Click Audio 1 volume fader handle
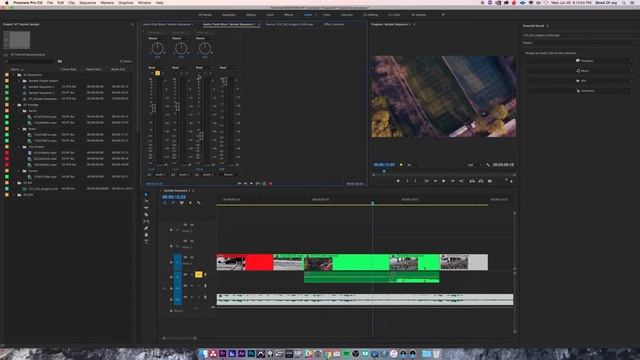This screenshot has height=360, width=640. click(154, 108)
